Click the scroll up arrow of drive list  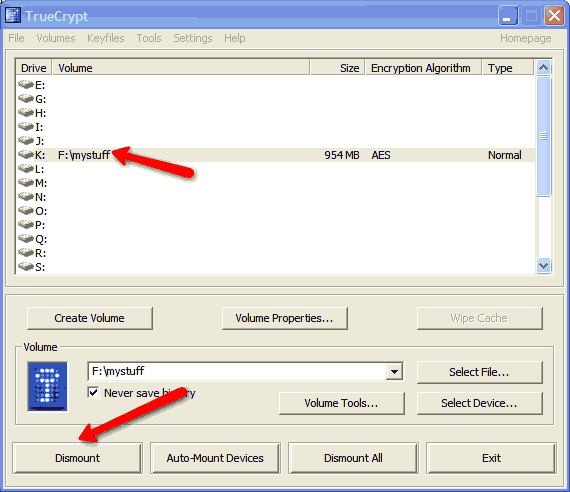(543, 67)
